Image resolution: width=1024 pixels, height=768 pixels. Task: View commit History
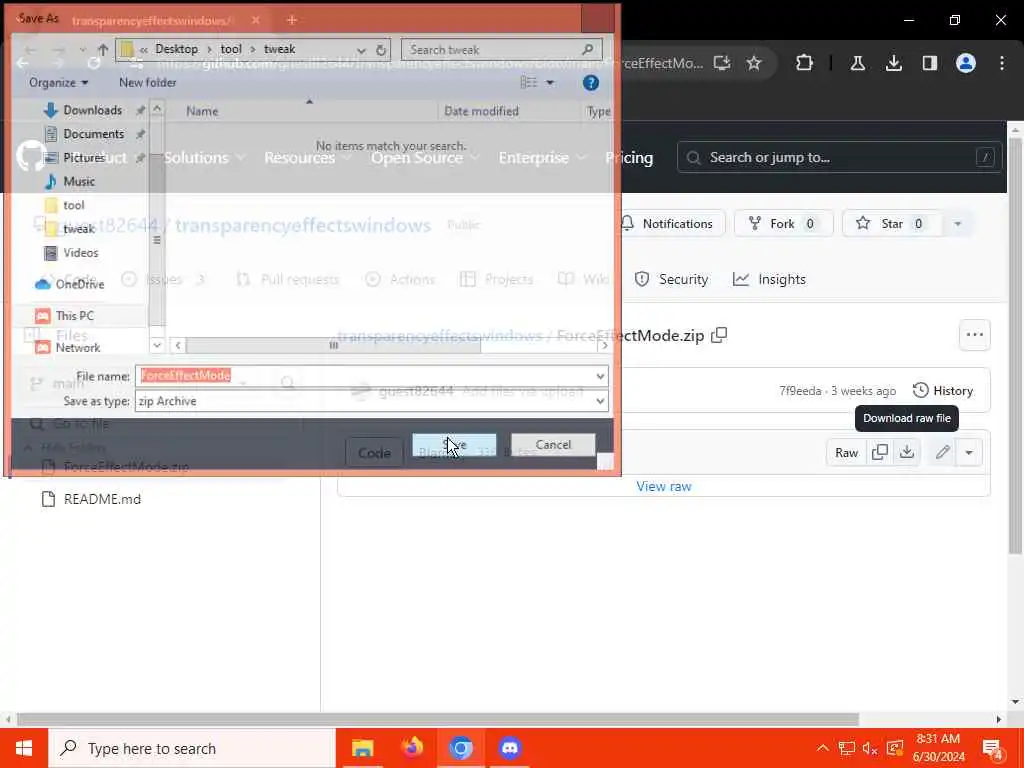(x=943, y=391)
